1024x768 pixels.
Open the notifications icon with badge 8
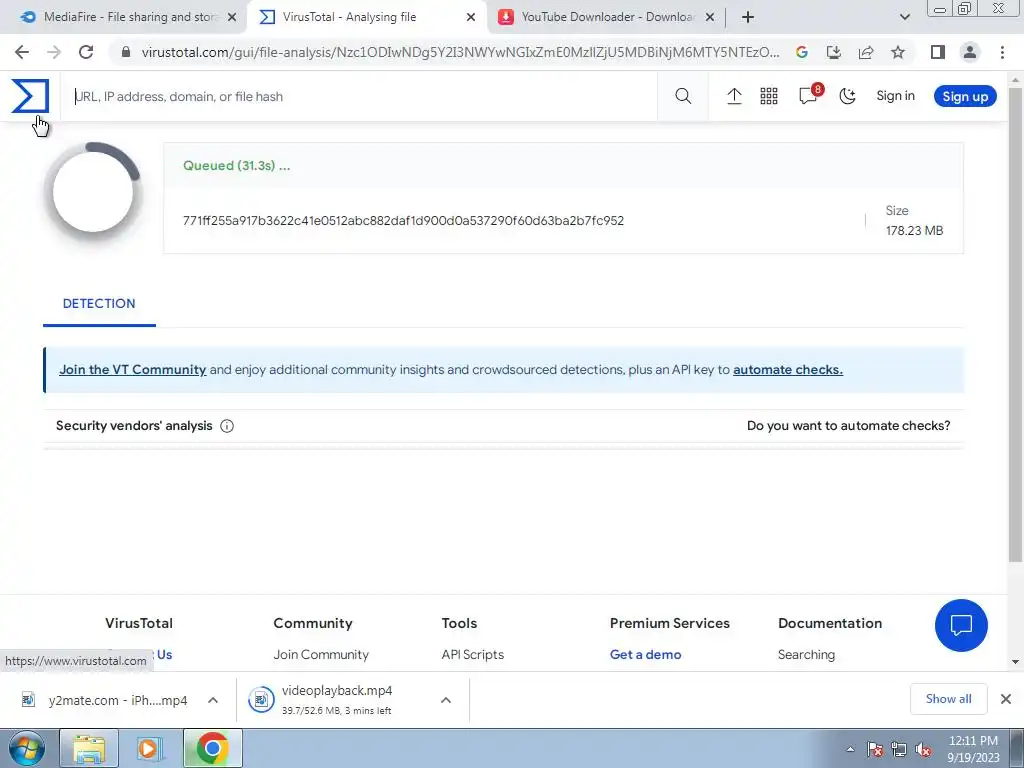[x=810, y=95]
